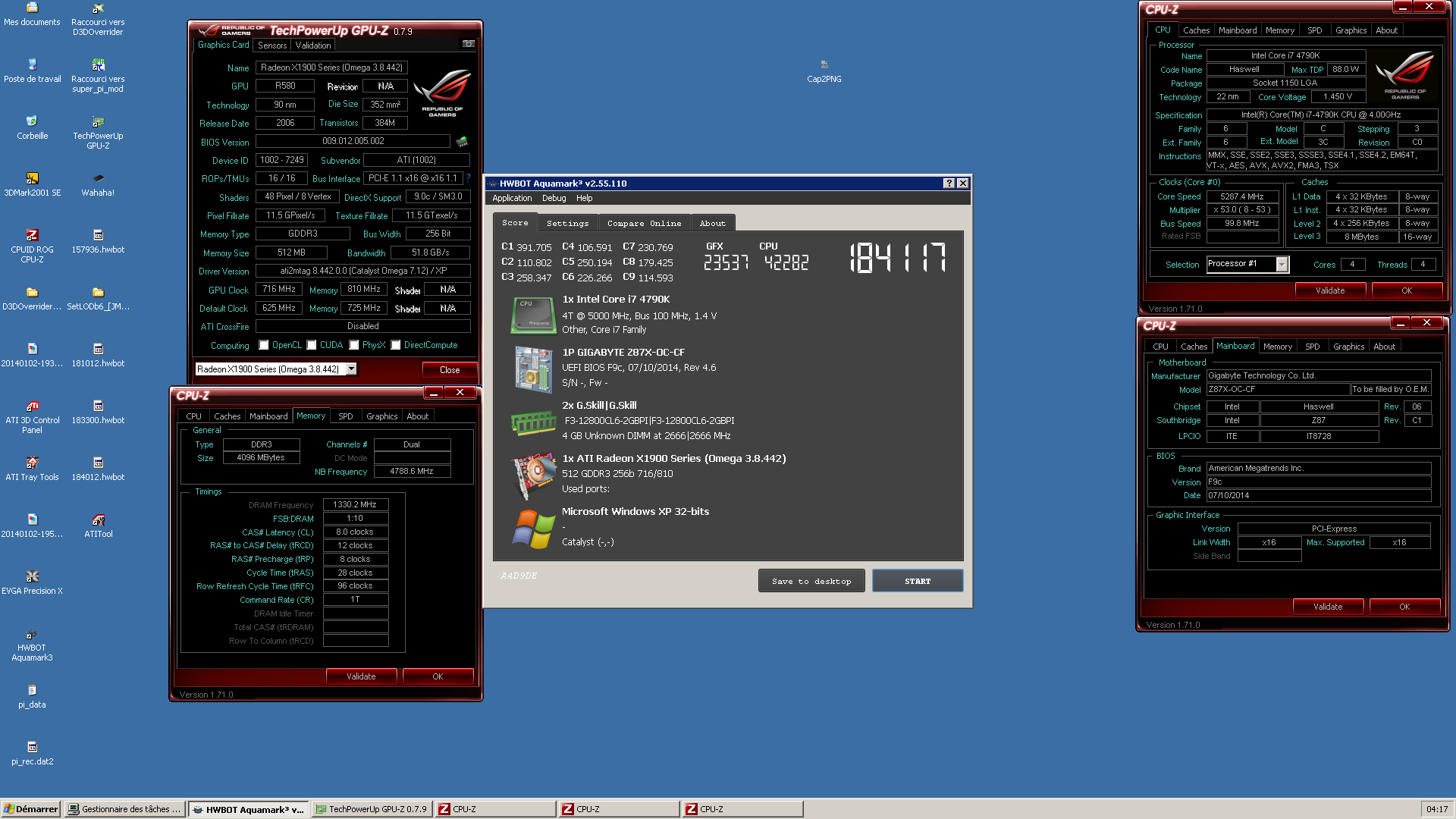Open Raccourci vers super_pi_mod shortcut
This screenshot has height=819, width=1456.
point(98,76)
